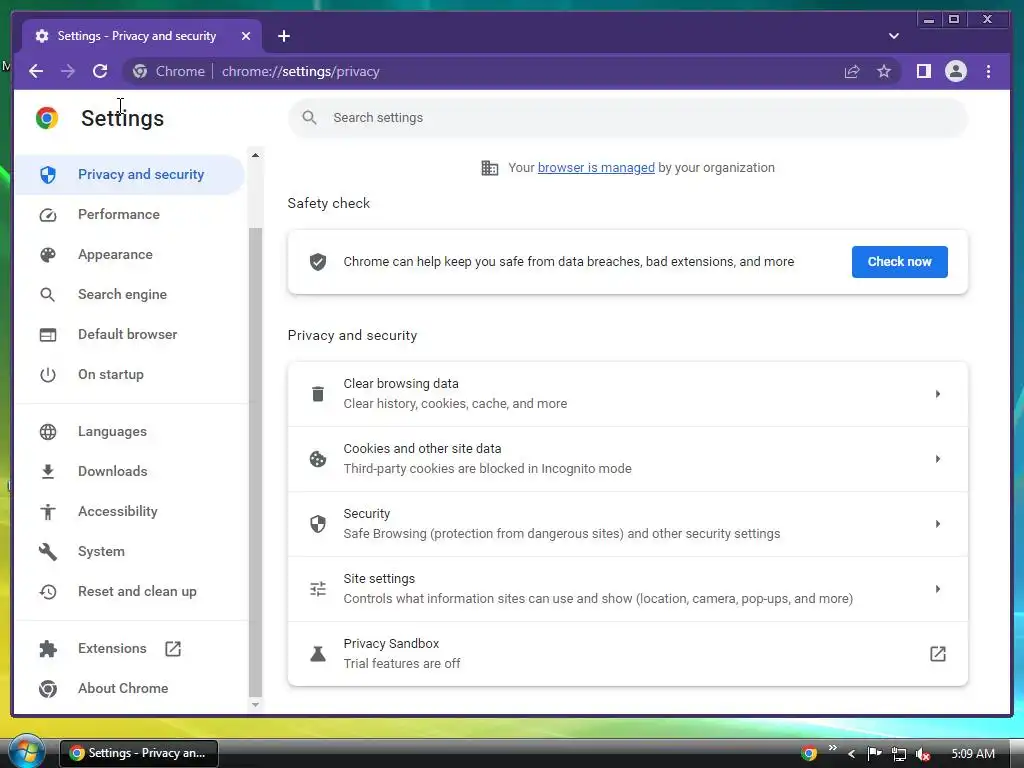Screen dimensions: 1024x768
Task: Click the address bar URL
Action: [300, 71]
